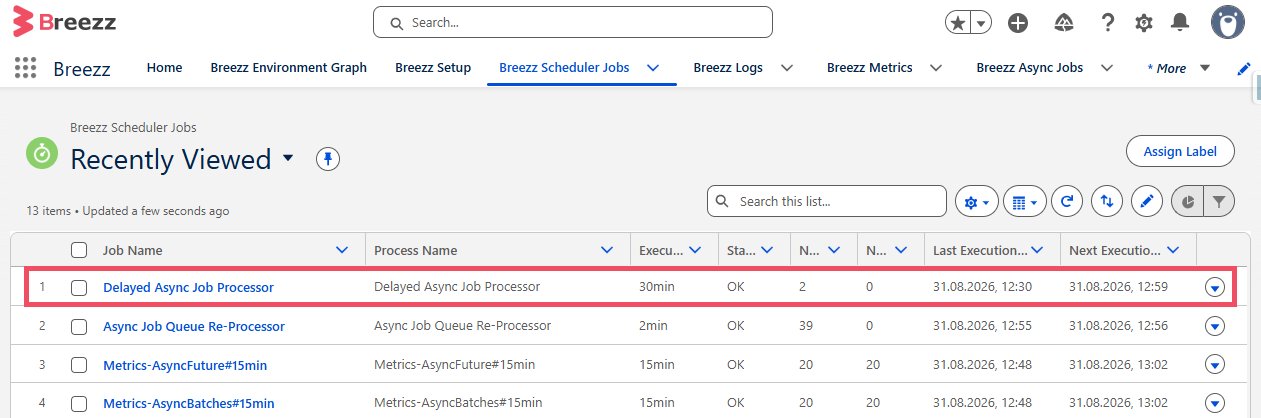The height and width of the screenshot is (418, 1261).
Task: Open the Metrics-AsyncFuture#15min job link
Action: pos(185,365)
